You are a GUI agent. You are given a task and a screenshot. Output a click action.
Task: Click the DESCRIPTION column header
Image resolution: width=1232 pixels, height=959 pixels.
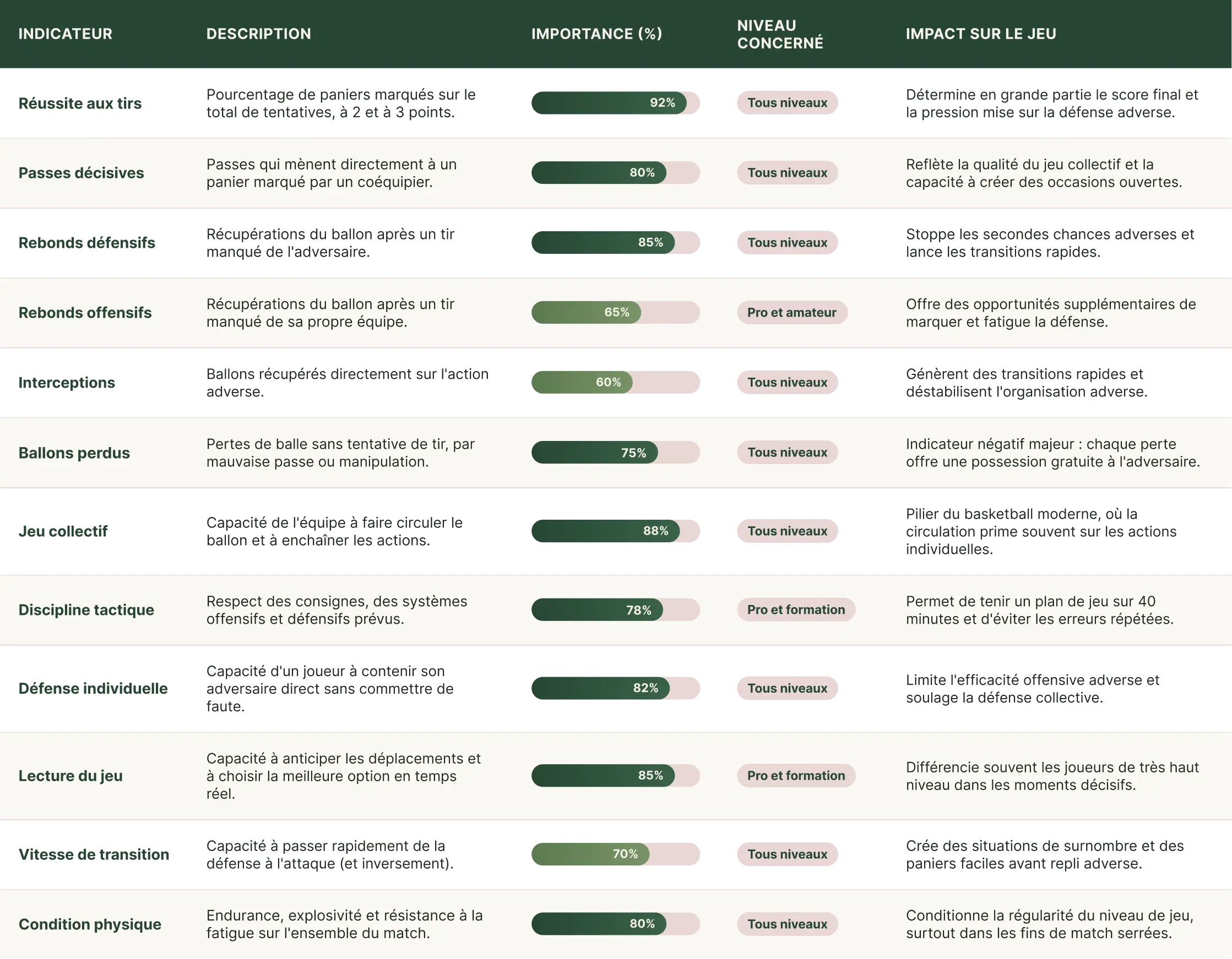[259, 34]
